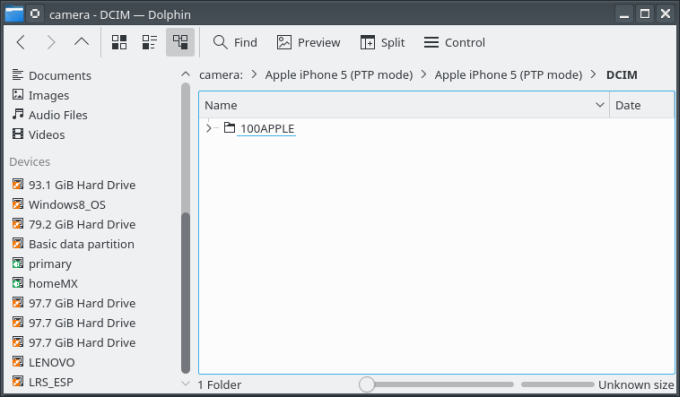Click the 100APPLE folder icon
The height and width of the screenshot is (397, 680).
(229, 128)
